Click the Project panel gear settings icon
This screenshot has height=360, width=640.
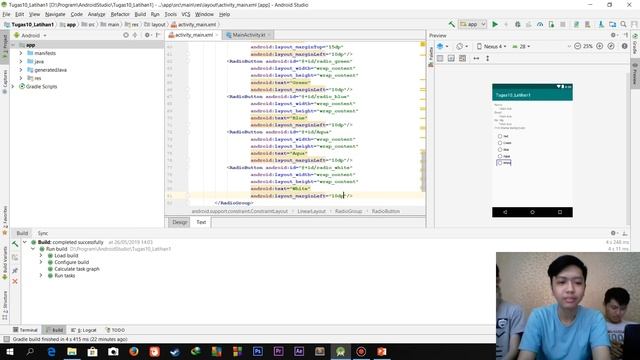tap(148, 36)
